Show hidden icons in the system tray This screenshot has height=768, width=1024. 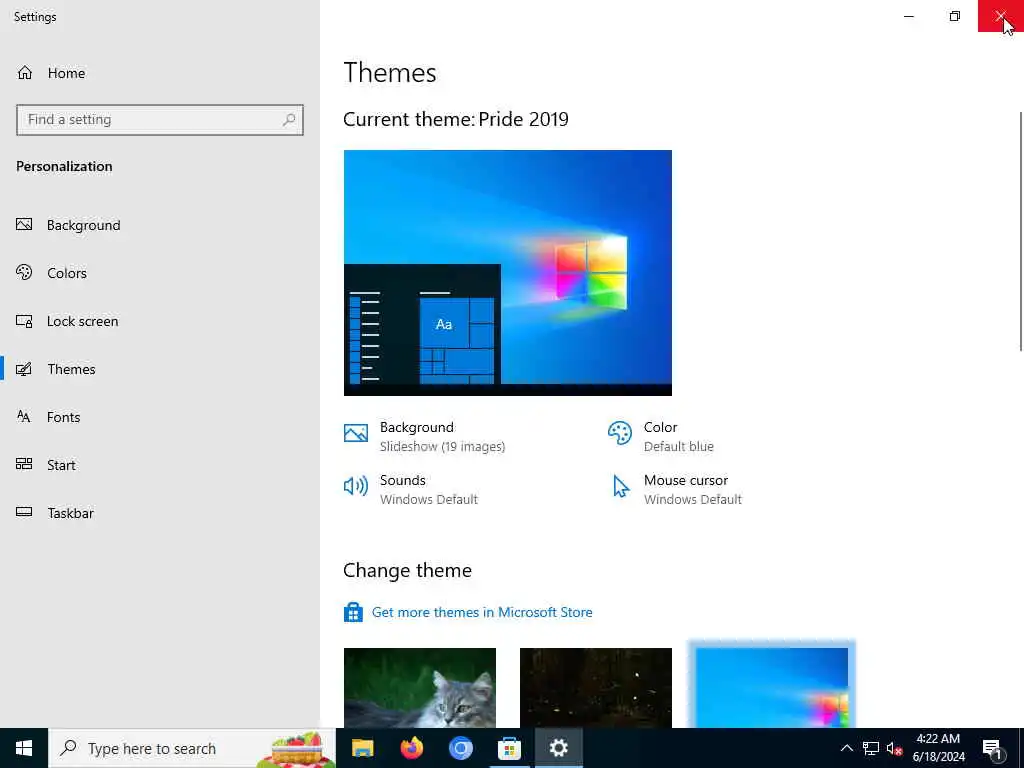click(x=846, y=748)
